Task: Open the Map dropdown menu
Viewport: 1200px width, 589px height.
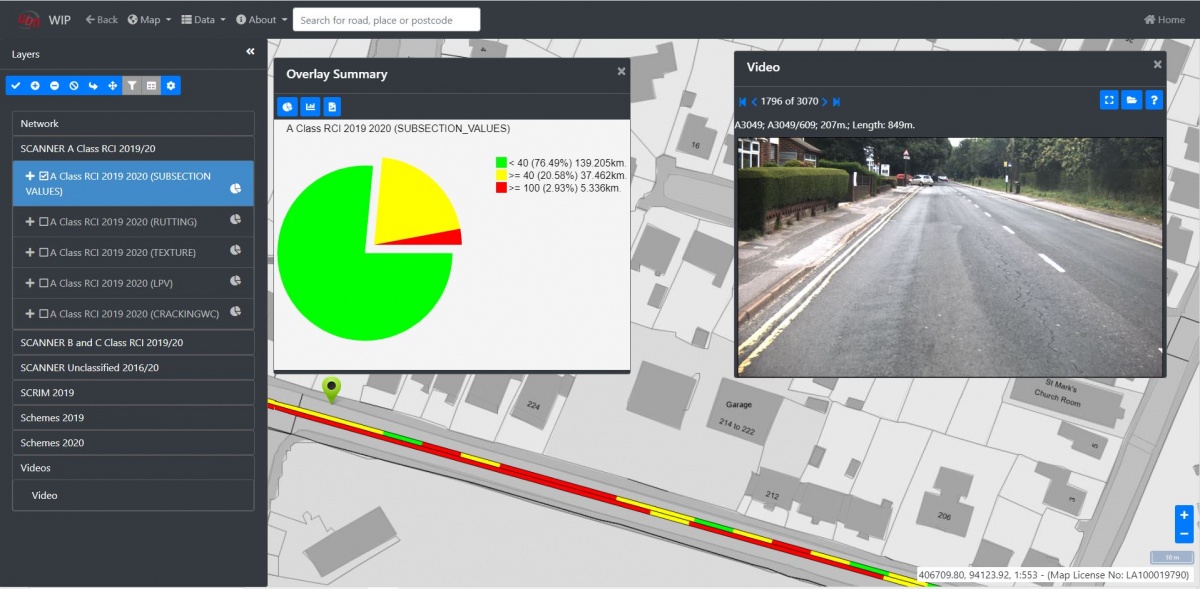Action: tap(150, 19)
